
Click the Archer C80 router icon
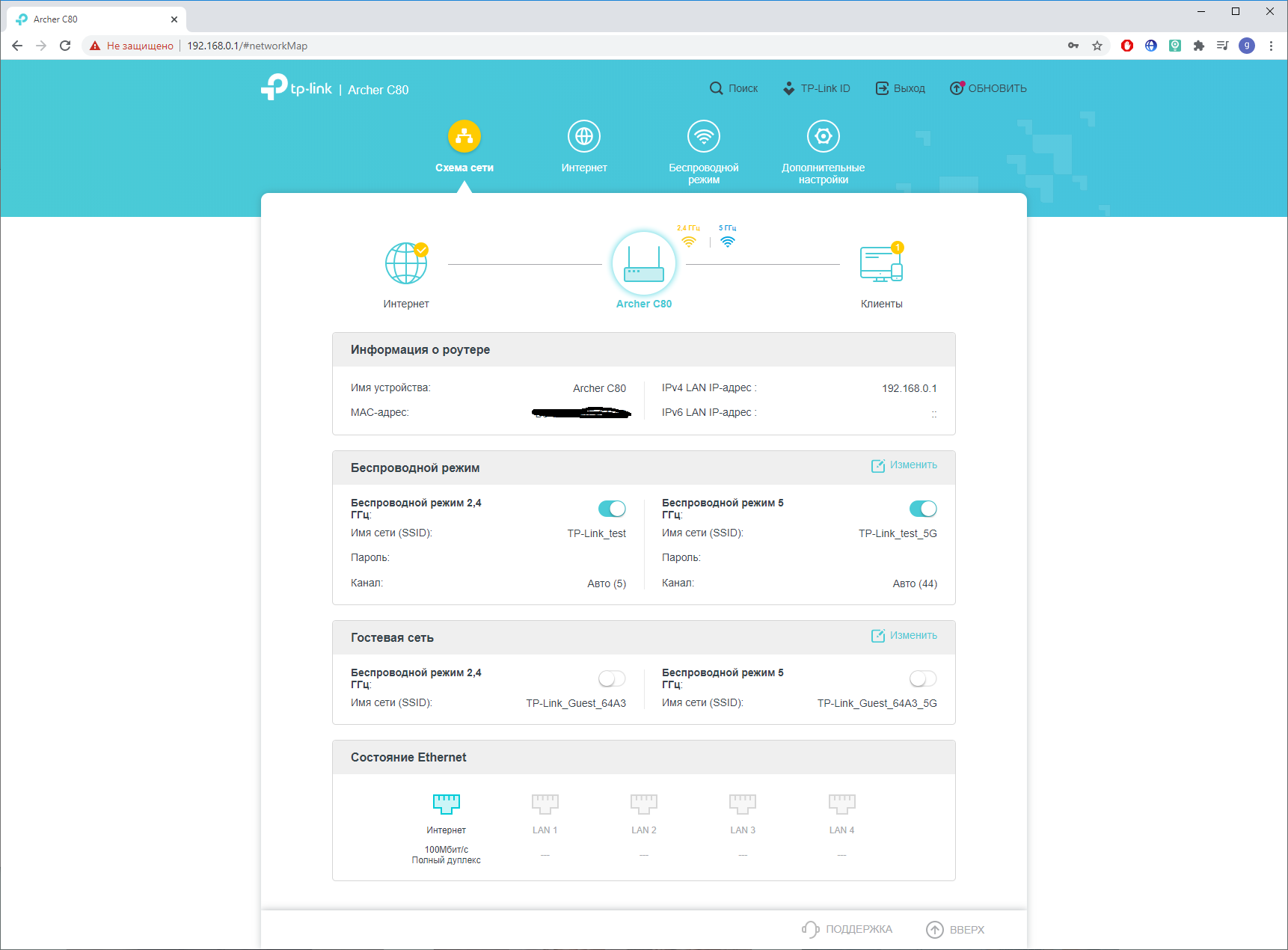643,264
